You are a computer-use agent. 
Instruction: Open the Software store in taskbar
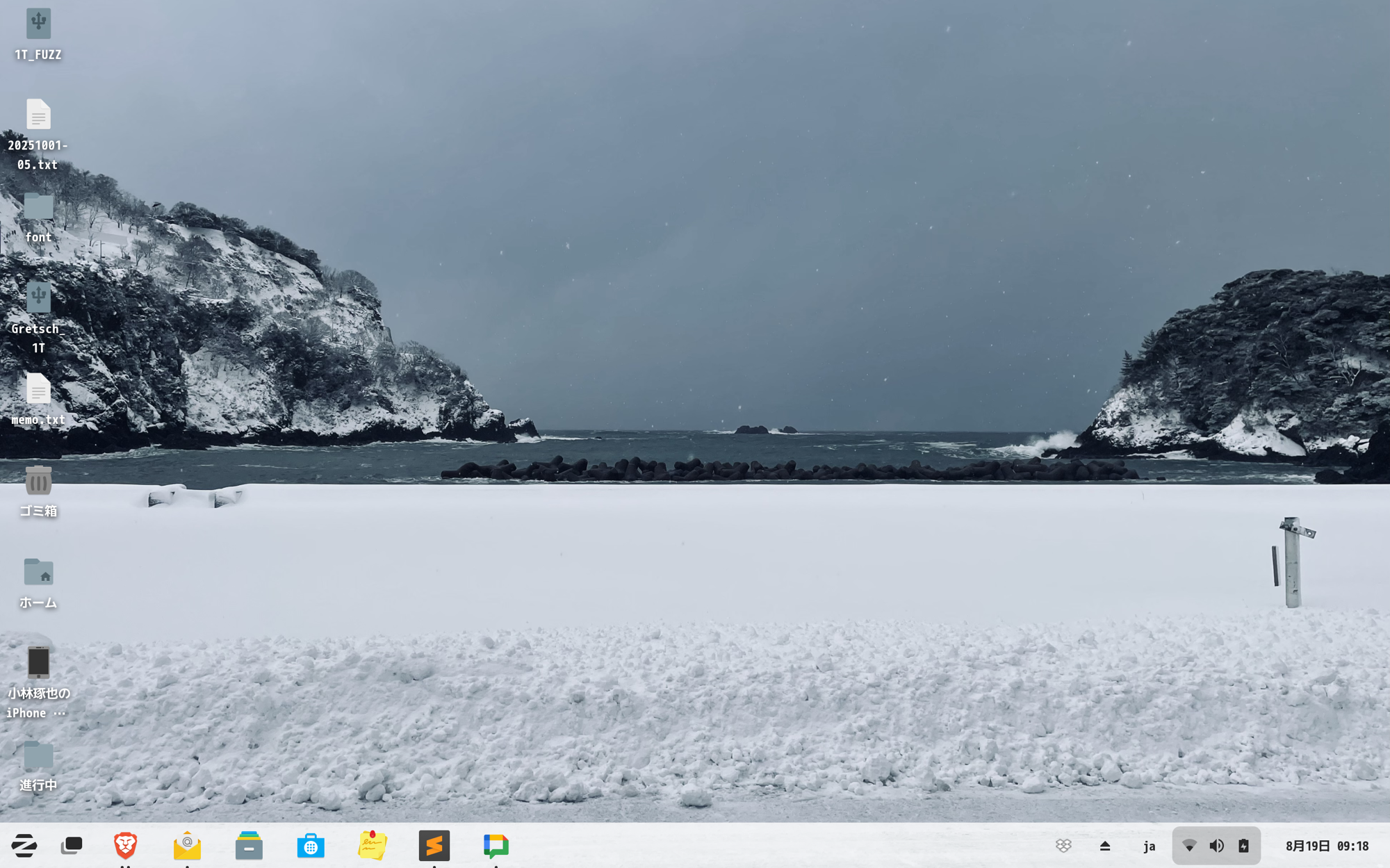point(311,846)
